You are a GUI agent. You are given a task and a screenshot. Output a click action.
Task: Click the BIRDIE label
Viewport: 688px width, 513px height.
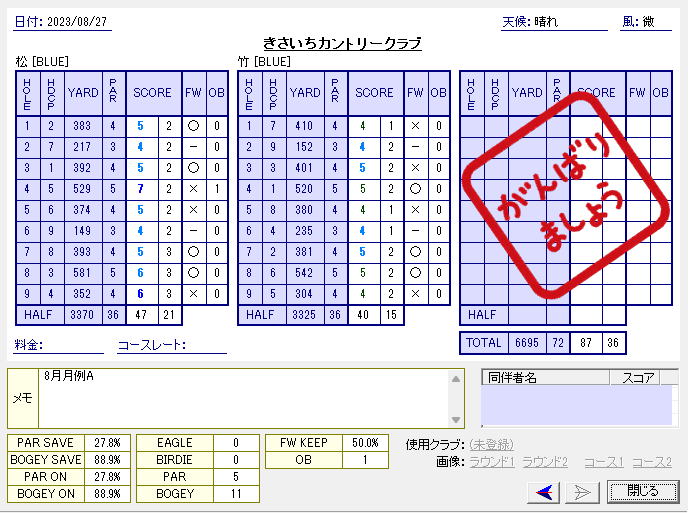175,460
